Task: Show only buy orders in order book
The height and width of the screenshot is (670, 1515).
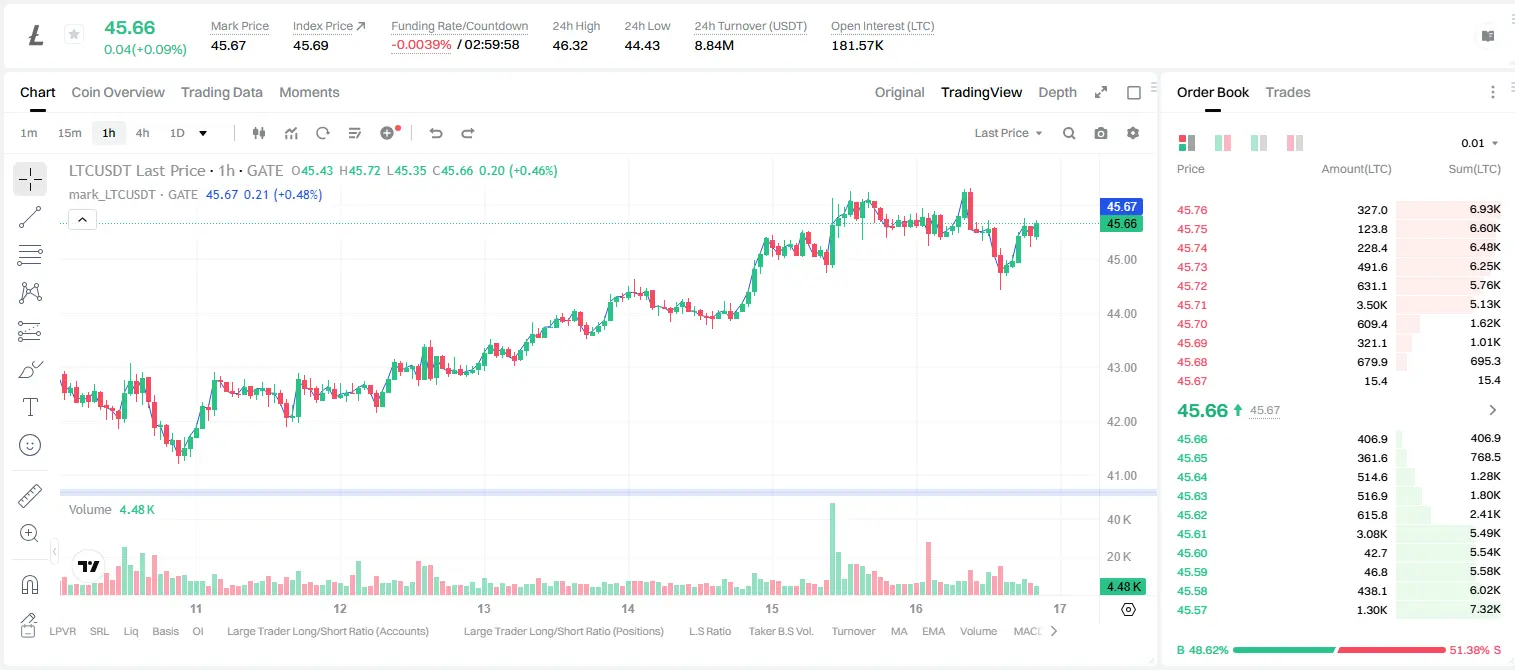Action: coord(1259,143)
